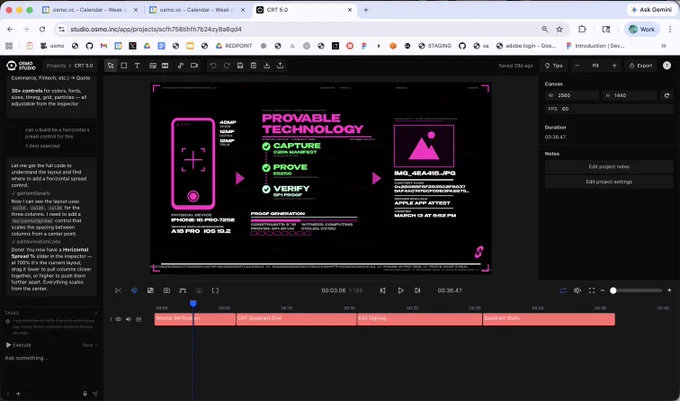Select the Text tool
The height and width of the screenshot is (401, 680).
point(137,65)
